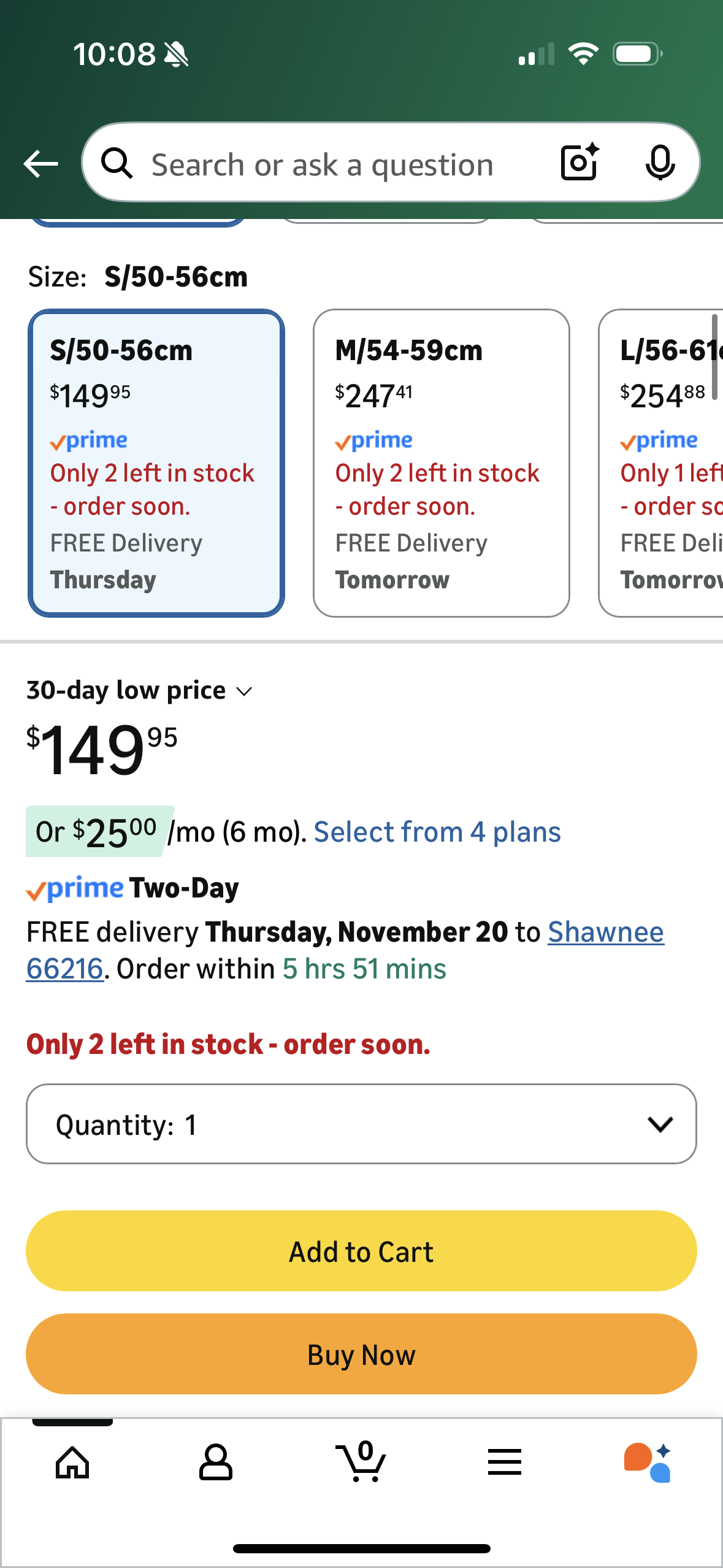Expand 30-day low price details
The image size is (723, 1568).
coord(140,691)
